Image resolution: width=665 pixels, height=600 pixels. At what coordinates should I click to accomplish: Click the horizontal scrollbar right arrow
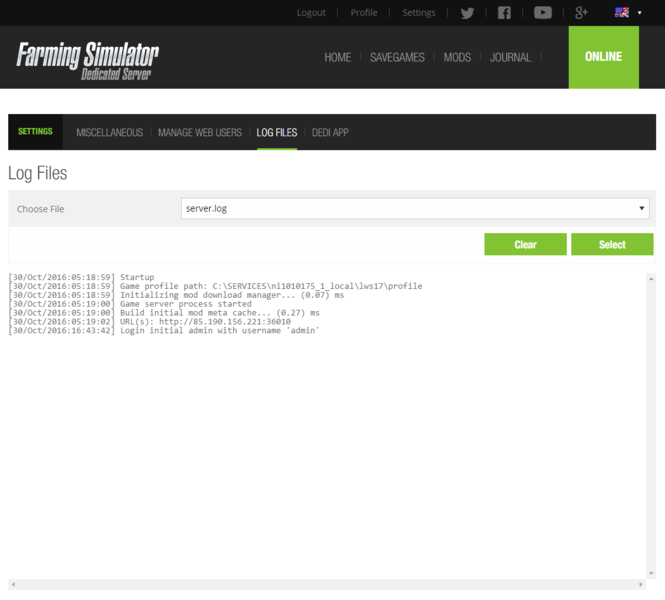(640, 584)
